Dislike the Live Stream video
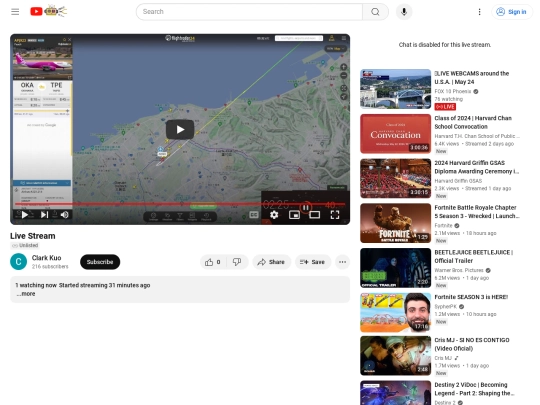Image resolution: width=540 pixels, height=405 pixels. (x=237, y=262)
